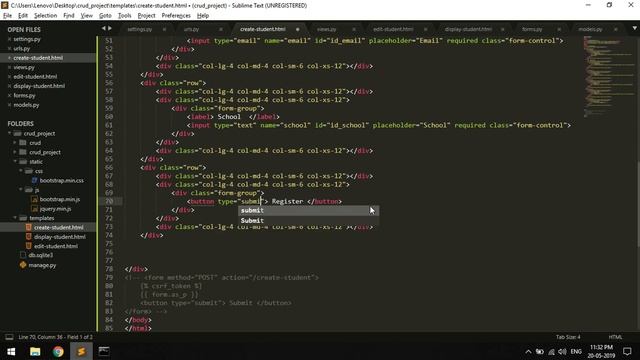Switch to the settings.py tab
Image resolution: width=640 pixels, height=360 pixels.
[x=140, y=29]
